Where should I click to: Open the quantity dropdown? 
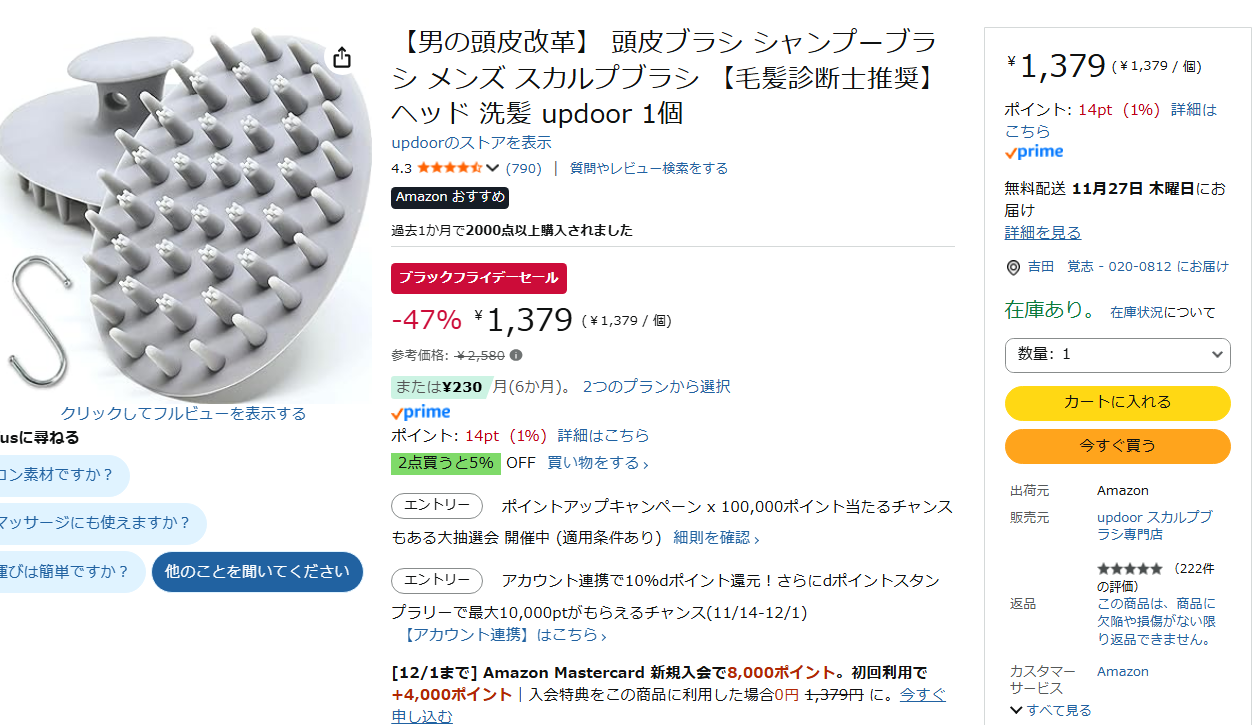[1117, 354]
